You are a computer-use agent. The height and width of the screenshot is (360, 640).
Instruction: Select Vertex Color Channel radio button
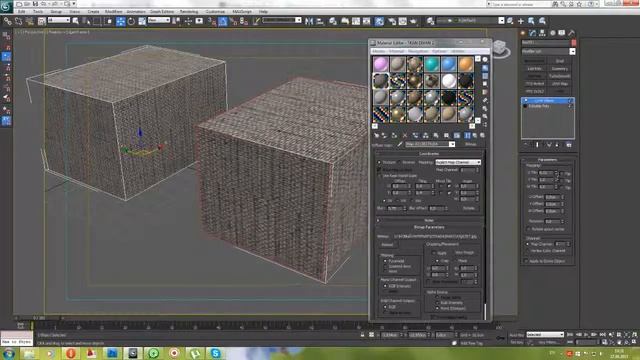527,251
